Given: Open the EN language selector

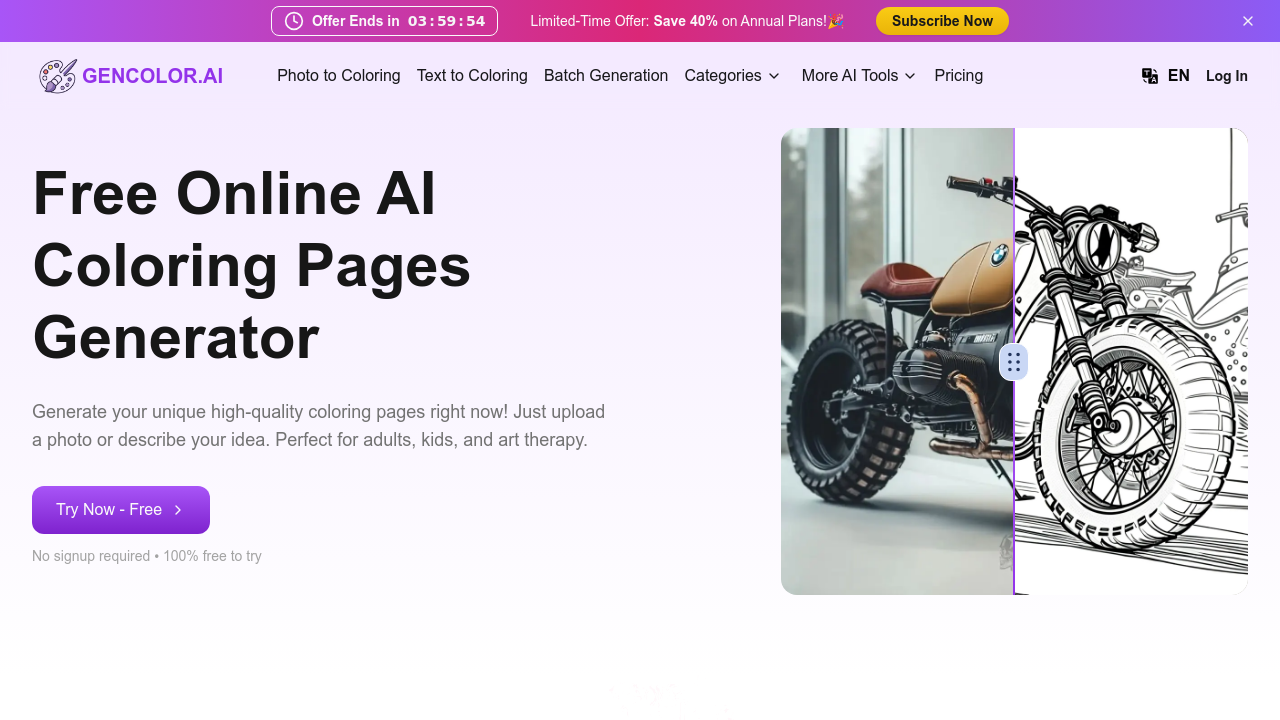Looking at the screenshot, I should pyautogui.click(x=1178, y=76).
